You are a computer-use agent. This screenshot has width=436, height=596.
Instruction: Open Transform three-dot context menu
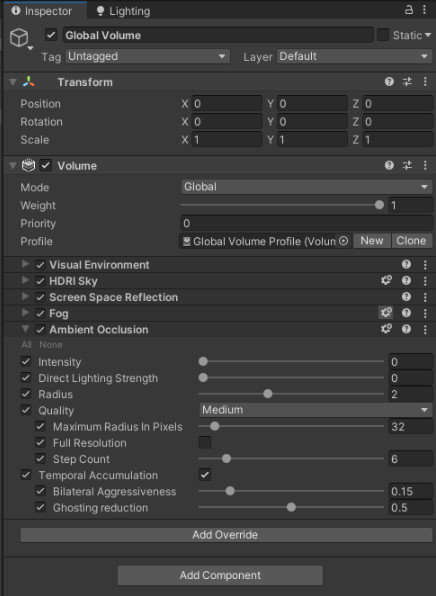pos(425,82)
